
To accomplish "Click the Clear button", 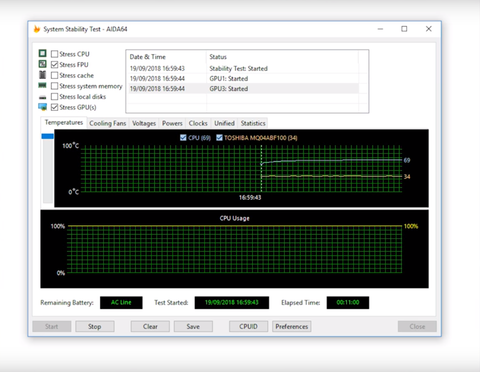I will point(150,326).
